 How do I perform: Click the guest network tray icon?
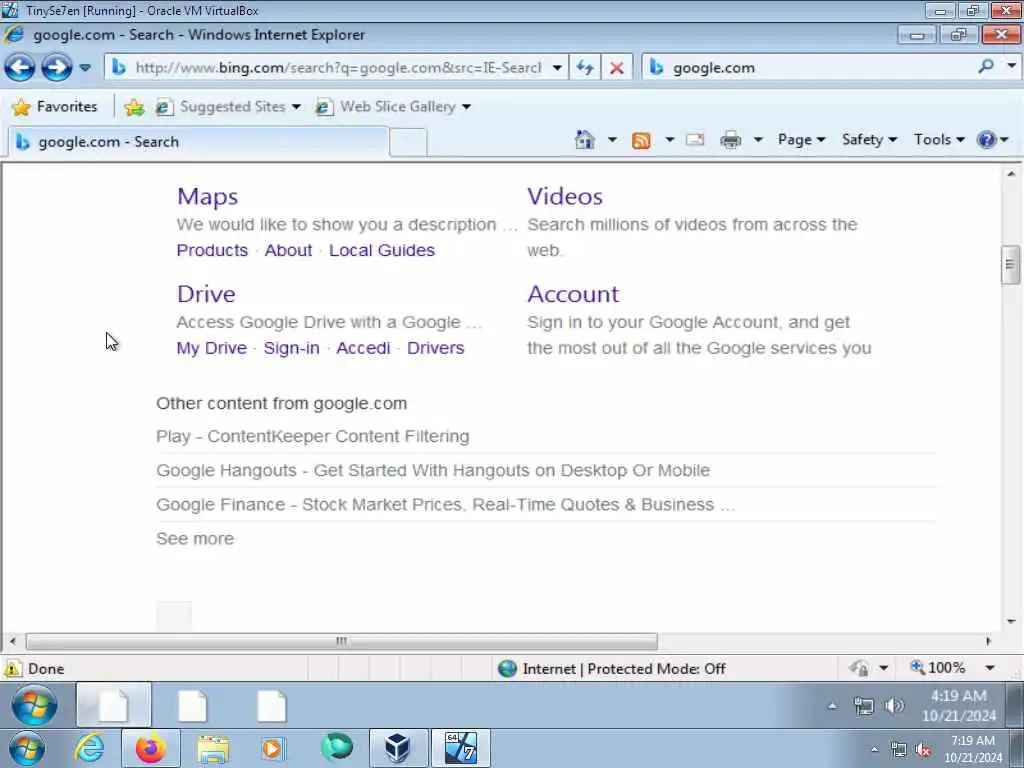coord(863,706)
